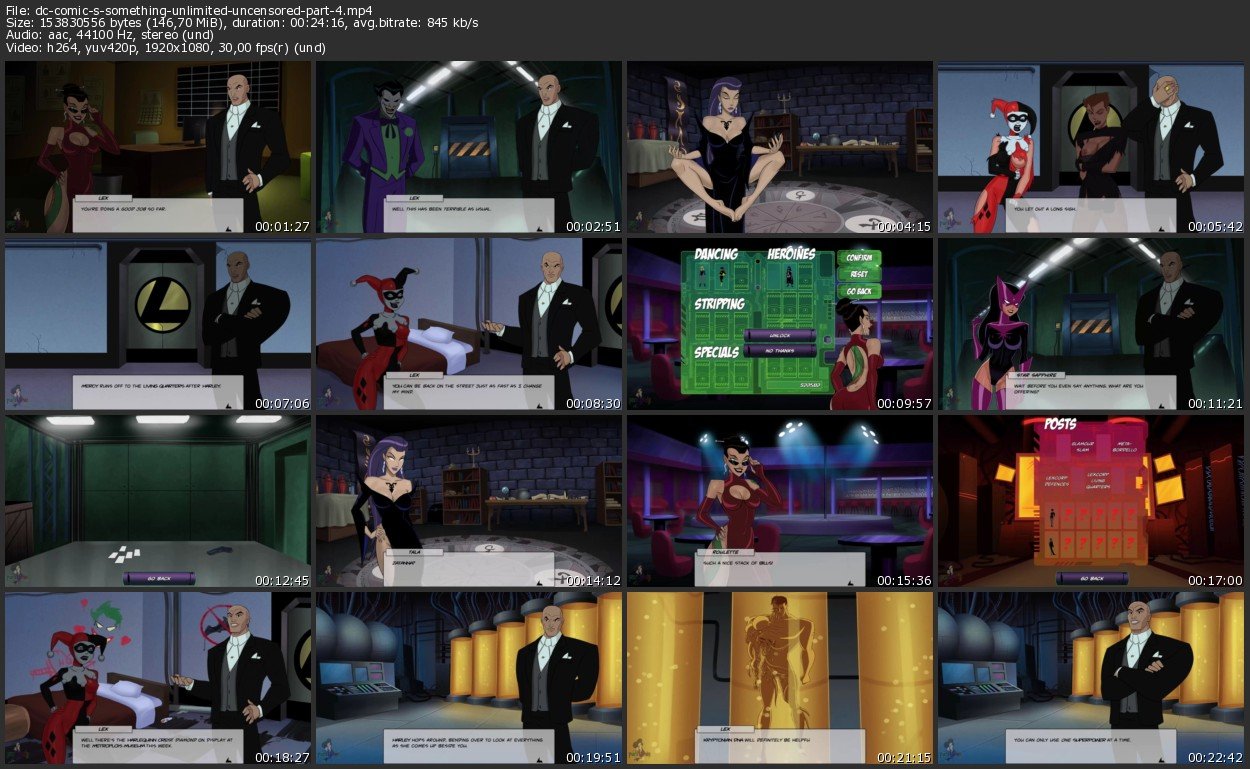Click Go Back under the Posts panel
Viewport: 1250px width, 769px height.
(x=1091, y=578)
